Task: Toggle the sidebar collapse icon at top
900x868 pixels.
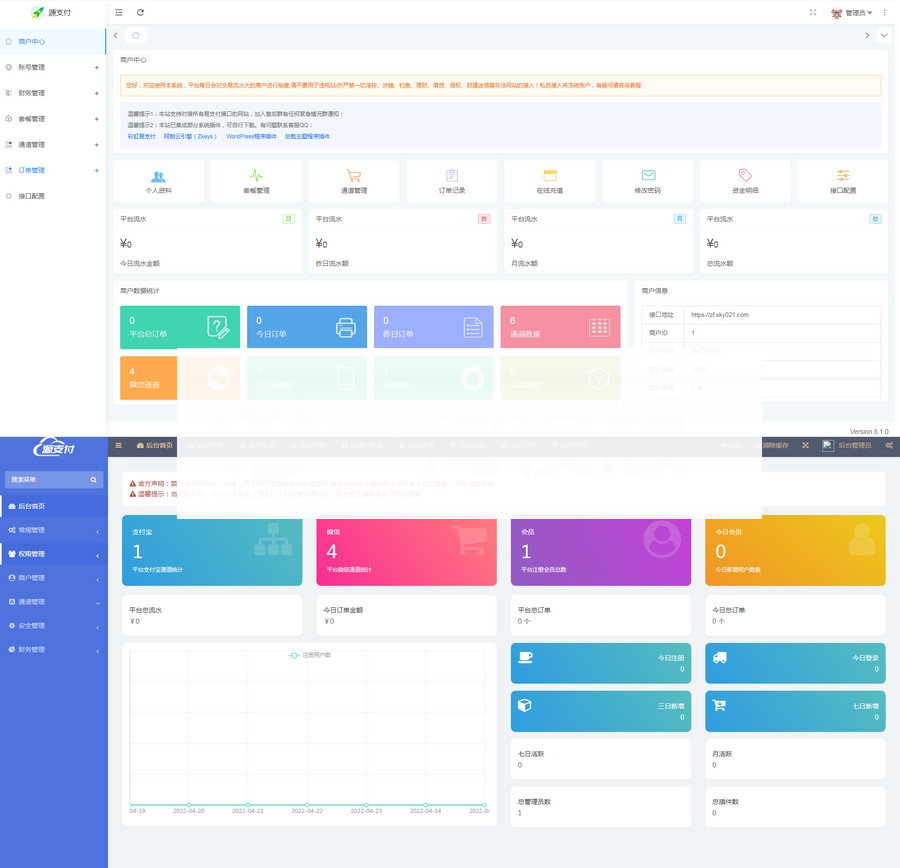Action: coord(119,12)
